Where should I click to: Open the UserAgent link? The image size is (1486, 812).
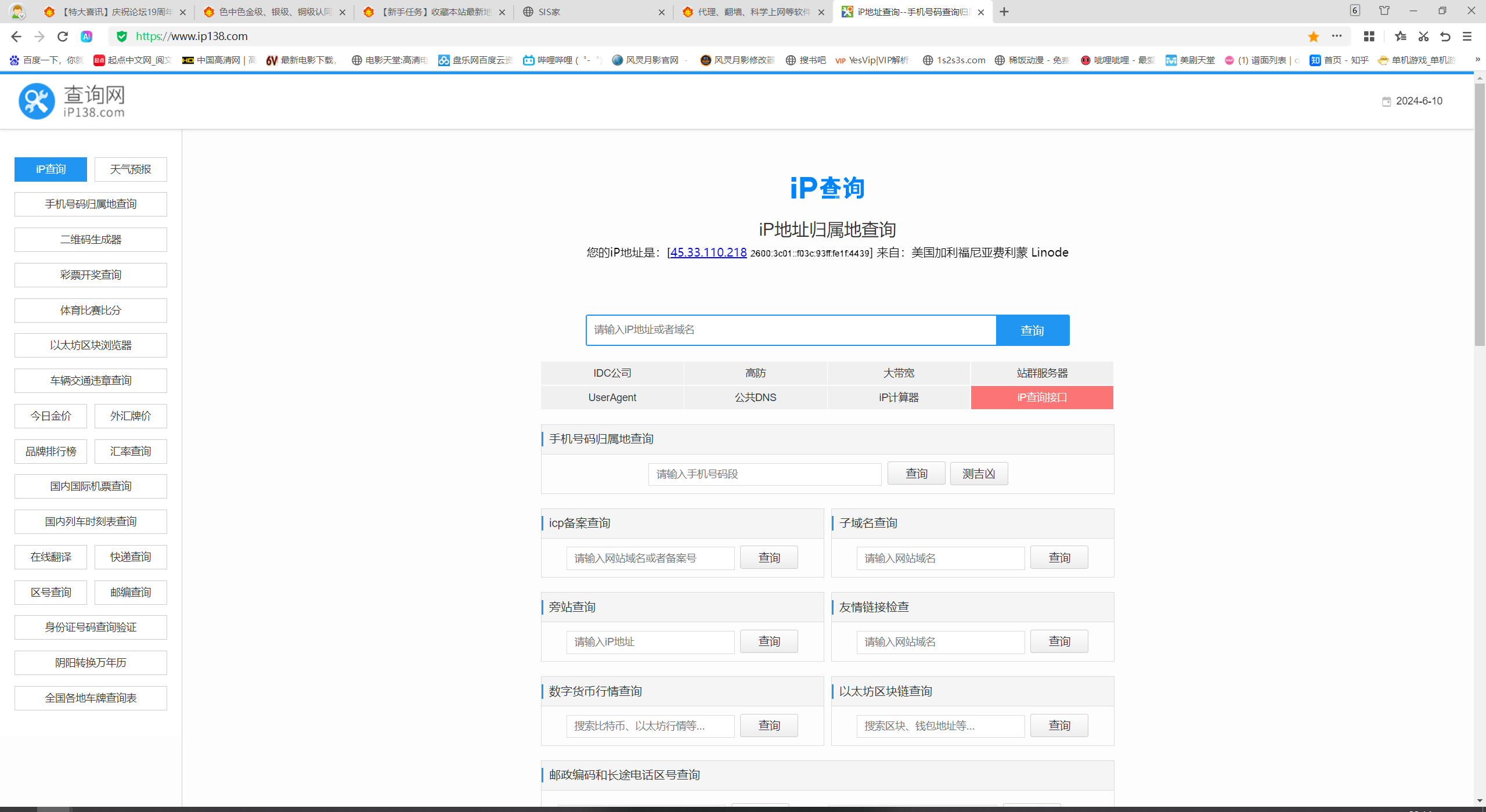[x=612, y=398]
